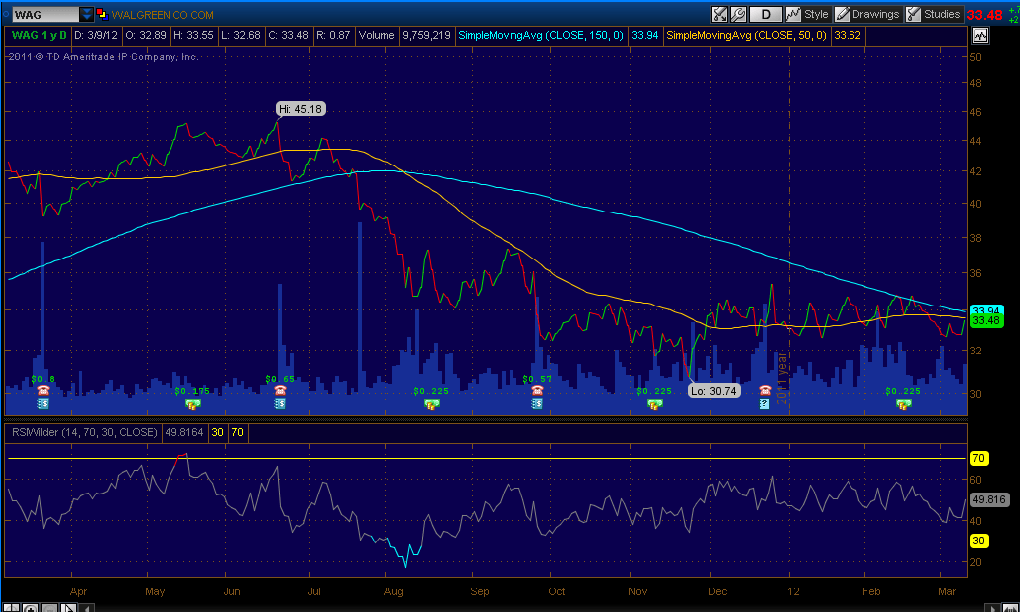Click the WALGREEN CO COM company name
The height and width of the screenshot is (612, 1020).
click(163, 14)
